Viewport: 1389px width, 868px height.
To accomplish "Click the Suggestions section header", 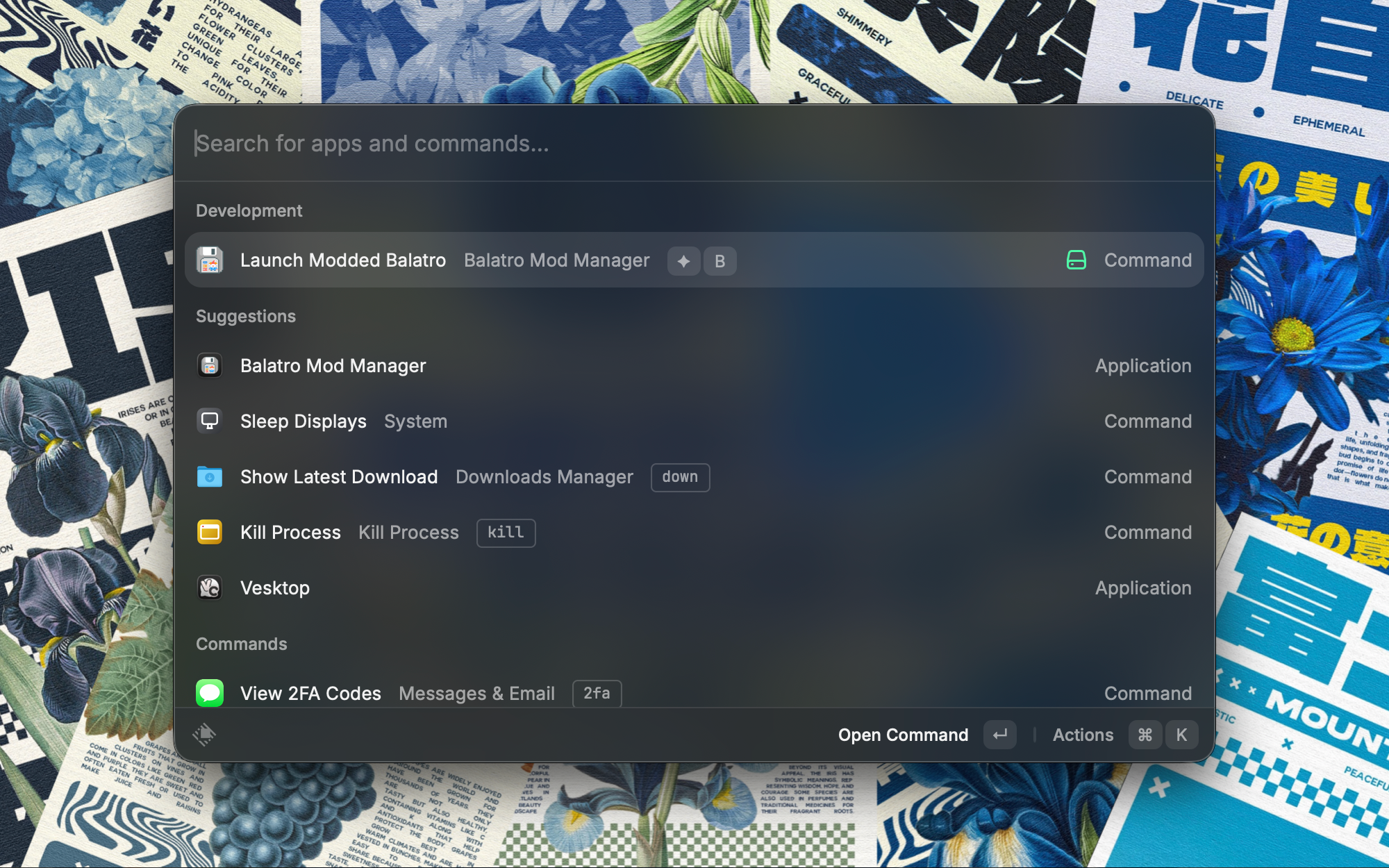I will [x=246, y=316].
